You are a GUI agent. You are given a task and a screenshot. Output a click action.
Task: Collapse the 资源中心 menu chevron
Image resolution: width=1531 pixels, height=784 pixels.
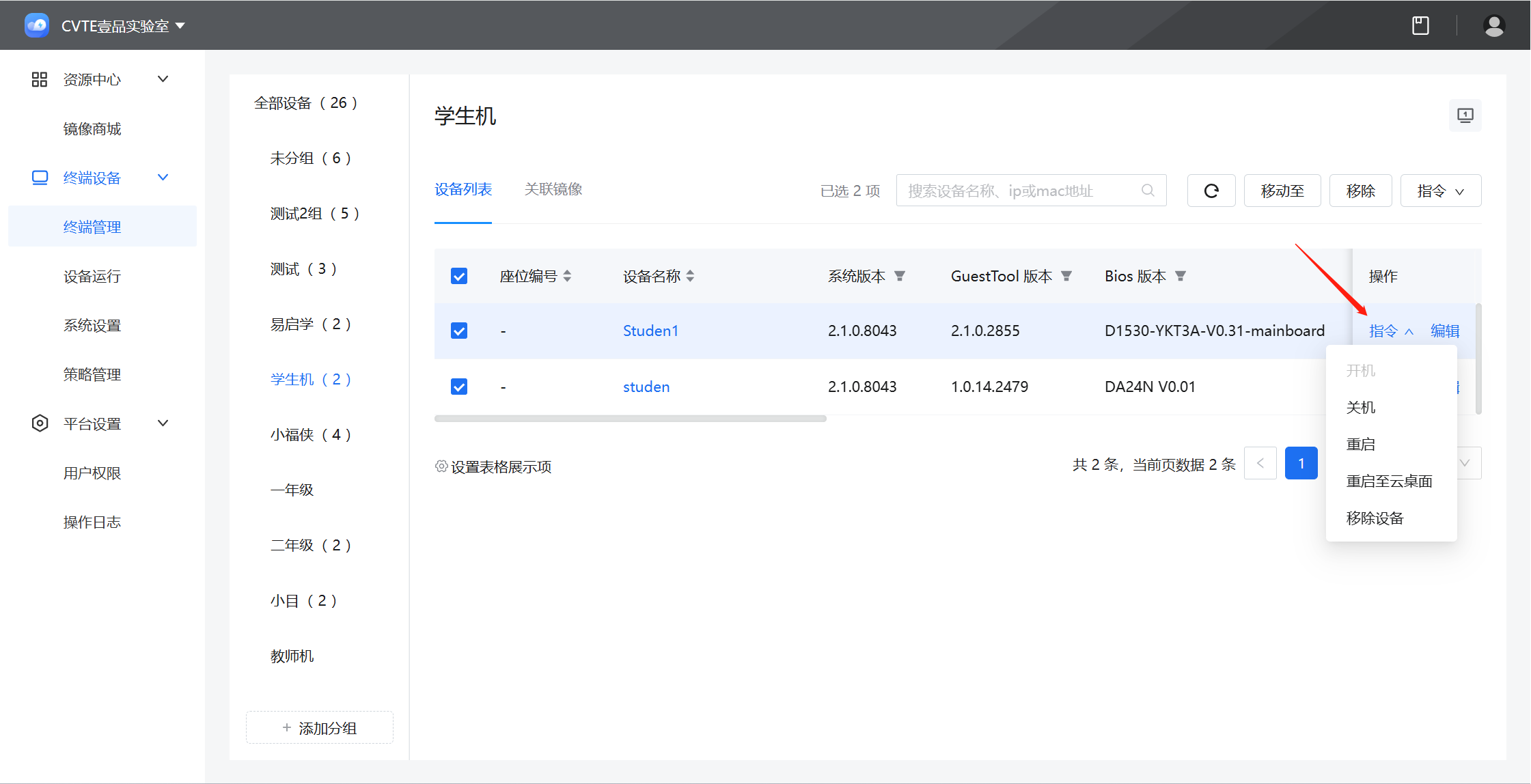point(163,79)
